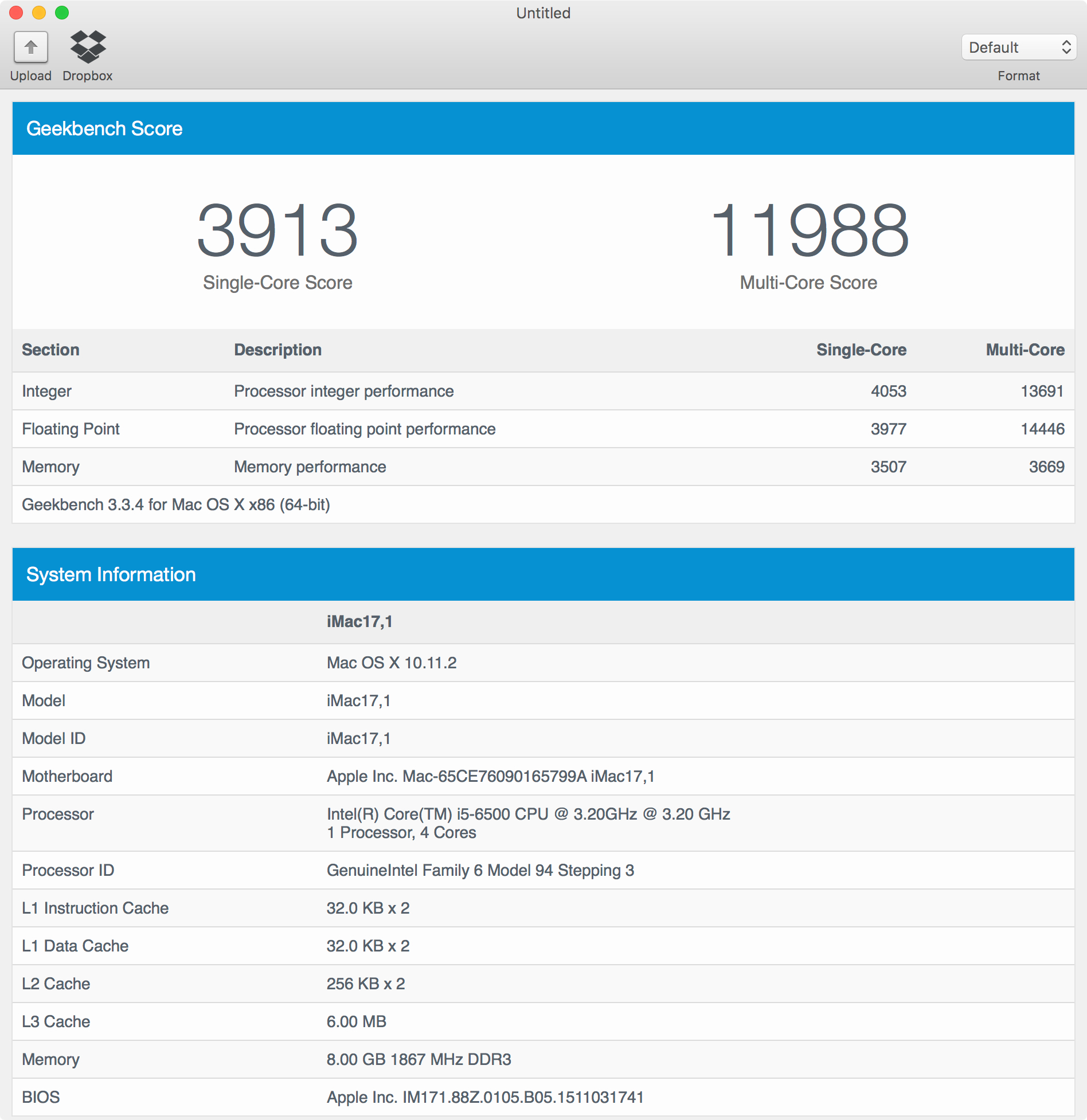Click the Memory performance row
Image resolution: width=1087 pixels, height=1120 pixels.
click(x=543, y=467)
